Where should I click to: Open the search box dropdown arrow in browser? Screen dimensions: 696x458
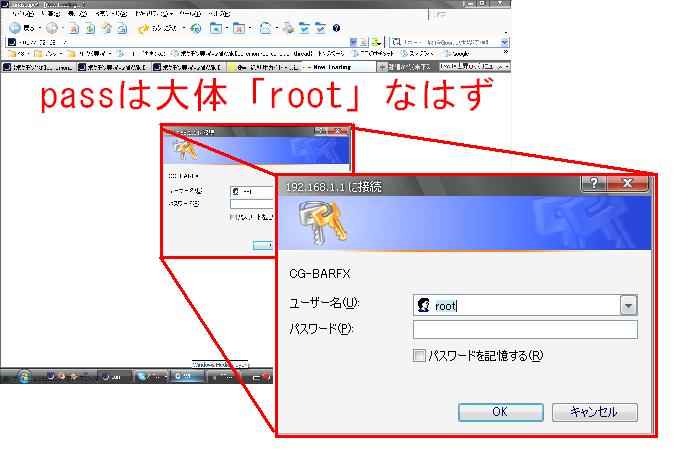(x=507, y=42)
